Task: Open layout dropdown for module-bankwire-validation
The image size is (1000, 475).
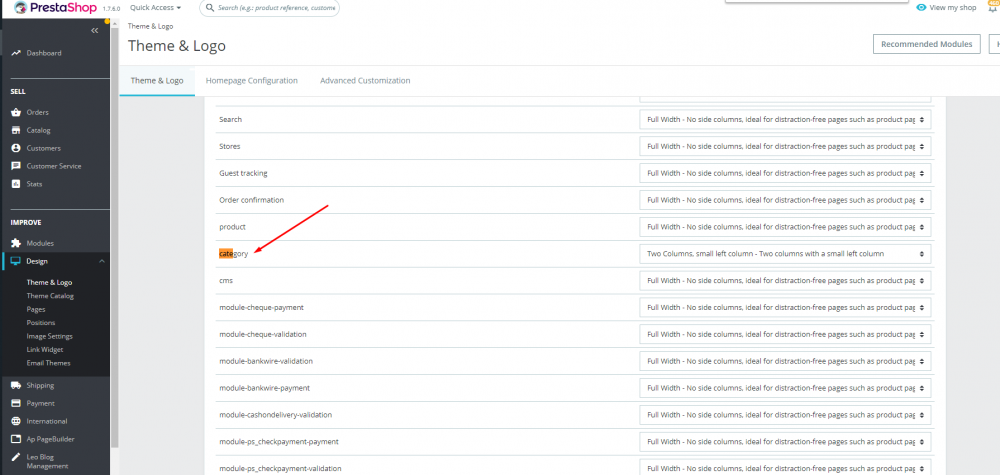Action: 785,361
